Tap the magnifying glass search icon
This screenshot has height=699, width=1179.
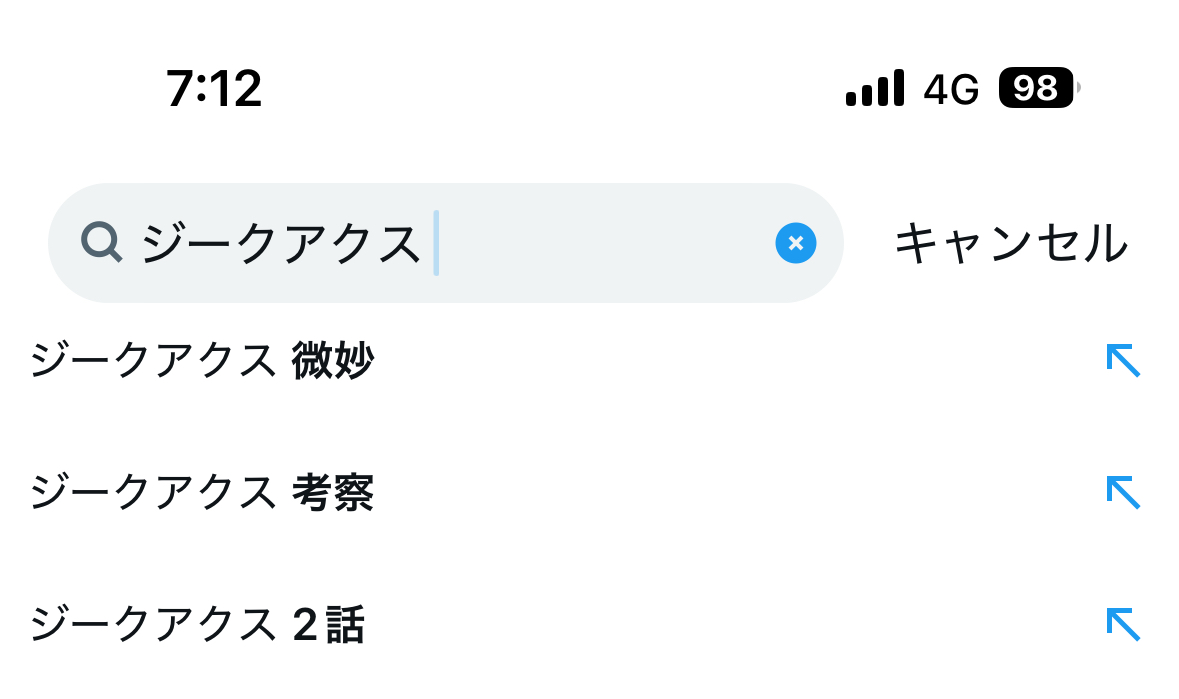[x=102, y=242]
